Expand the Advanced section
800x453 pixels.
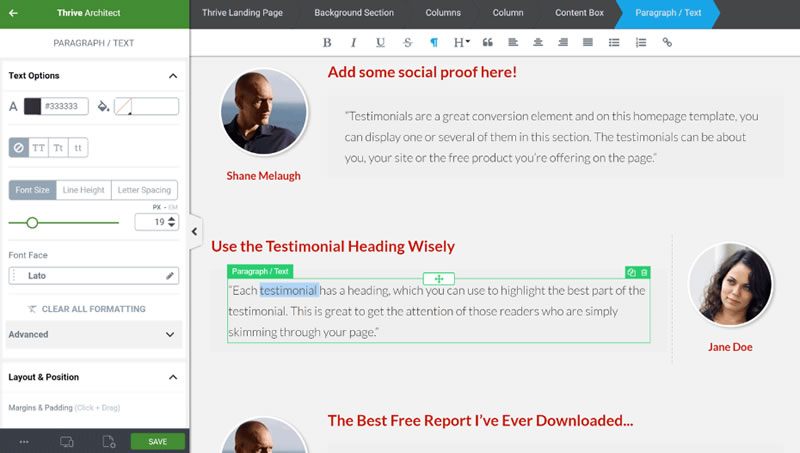[x=94, y=335]
